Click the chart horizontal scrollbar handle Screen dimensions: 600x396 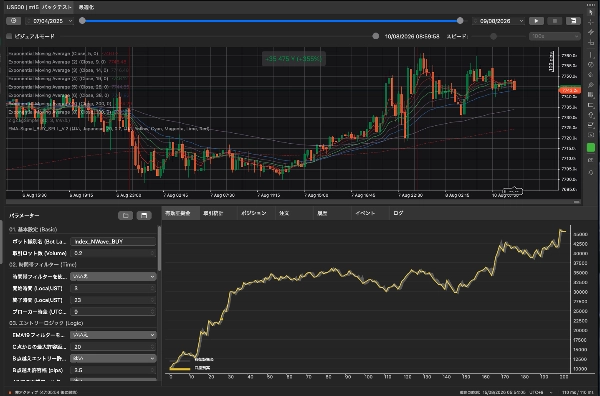click(x=577, y=202)
